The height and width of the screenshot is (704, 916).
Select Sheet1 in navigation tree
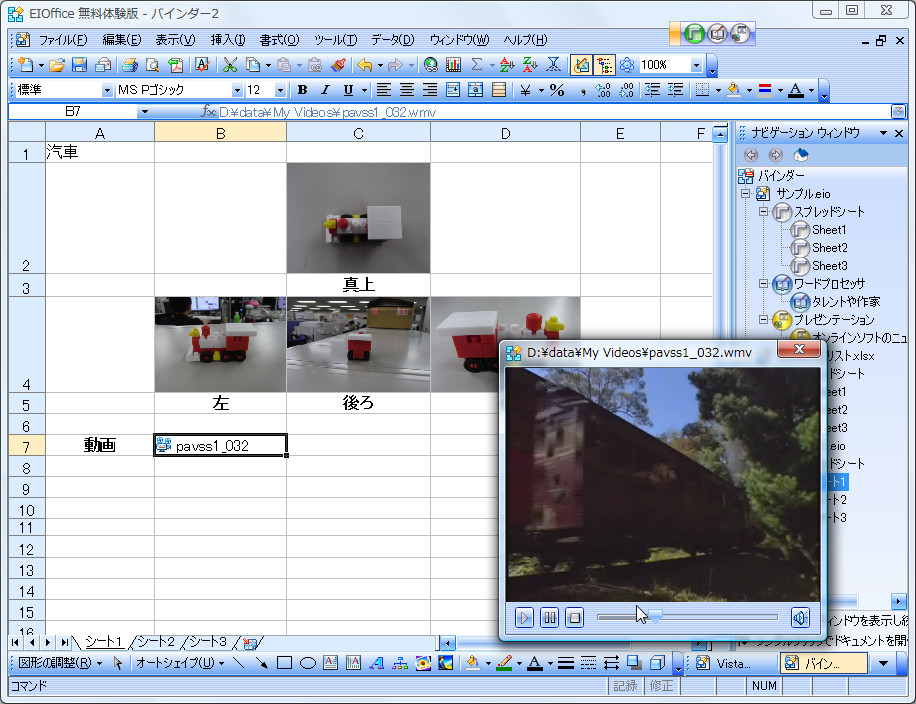[x=828, y=230]
